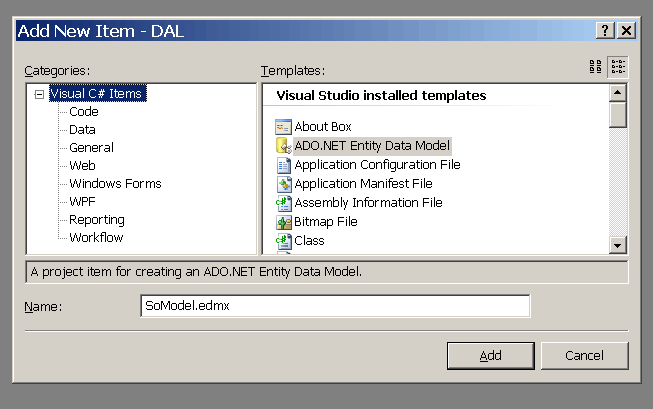Select Bitmap File template text
The image size is (653, 409).
pos(326,222)
